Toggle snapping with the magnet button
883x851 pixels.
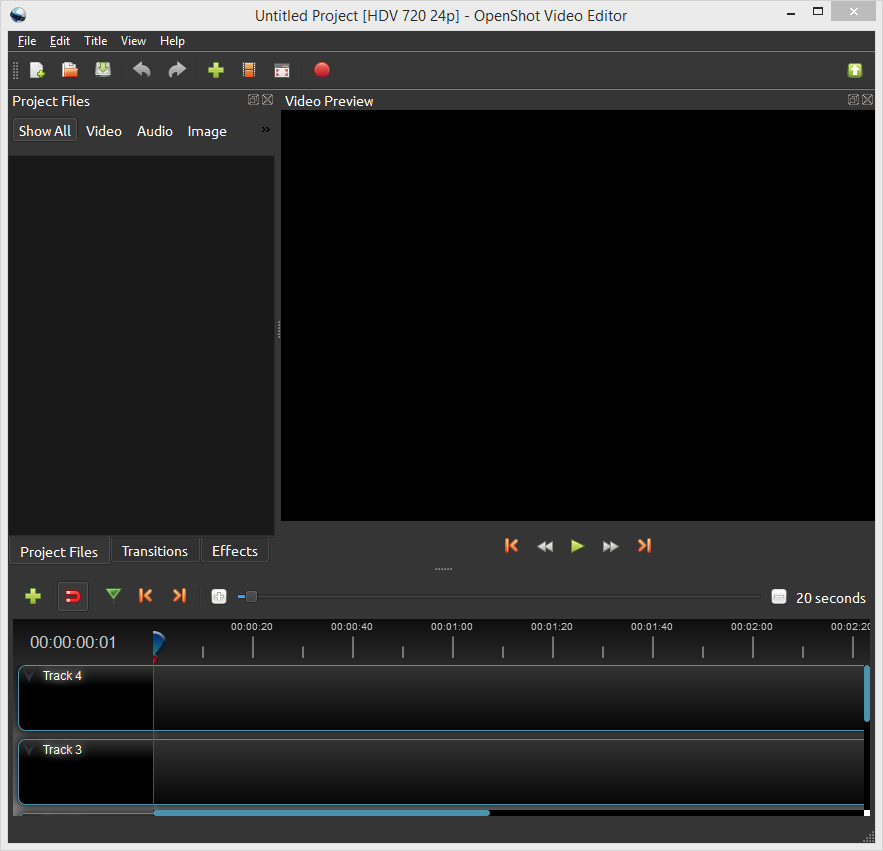73,596
